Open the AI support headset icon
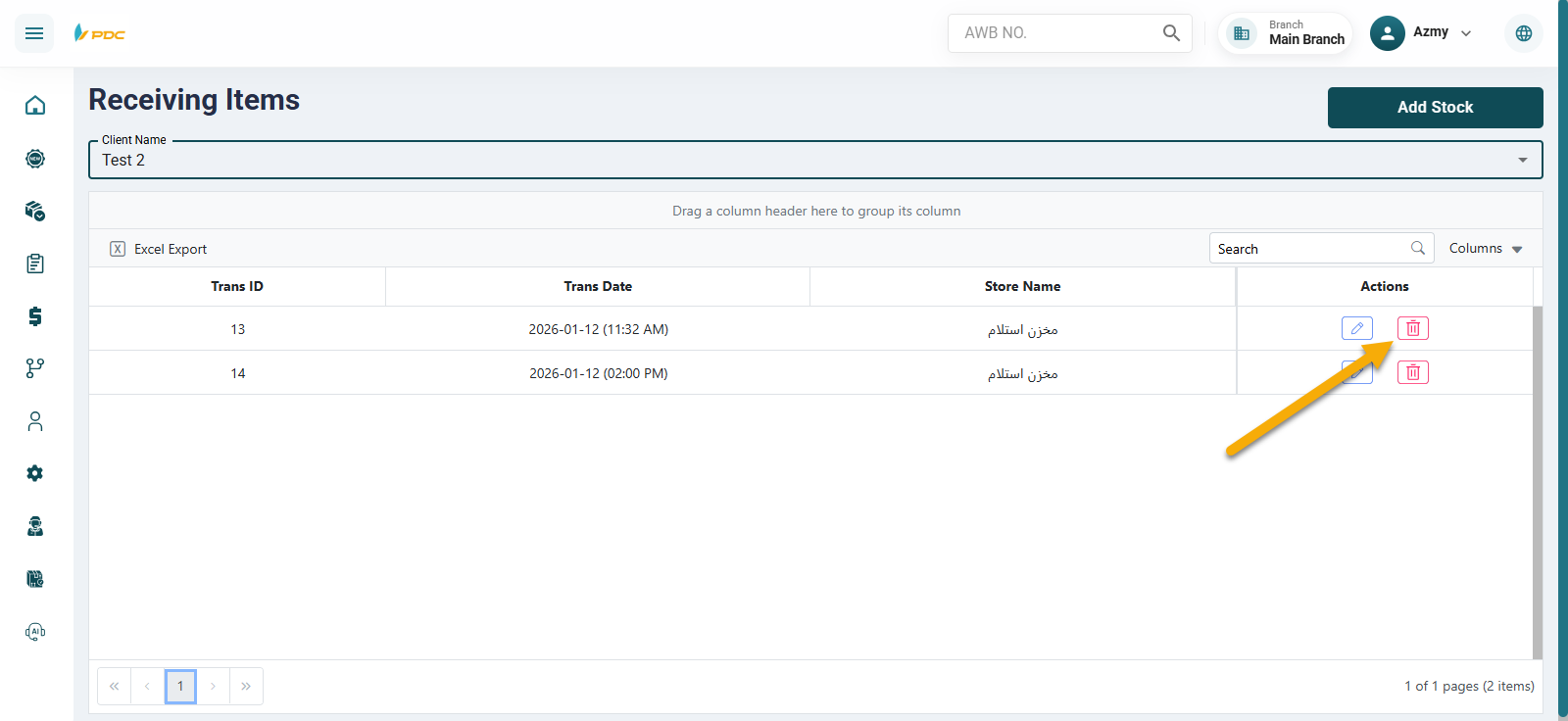Viewport: 1568px width, 721px height. click(x=35, y=632)
